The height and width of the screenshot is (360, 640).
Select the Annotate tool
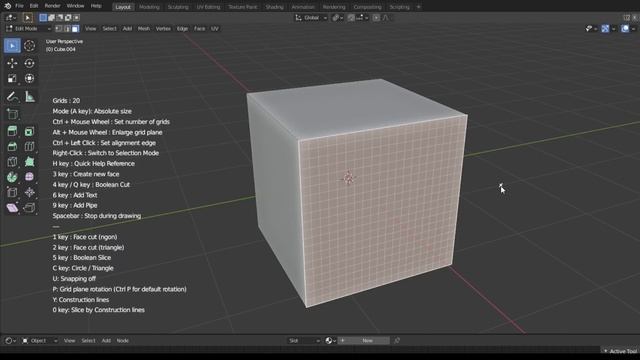click(x=12, y=97)
